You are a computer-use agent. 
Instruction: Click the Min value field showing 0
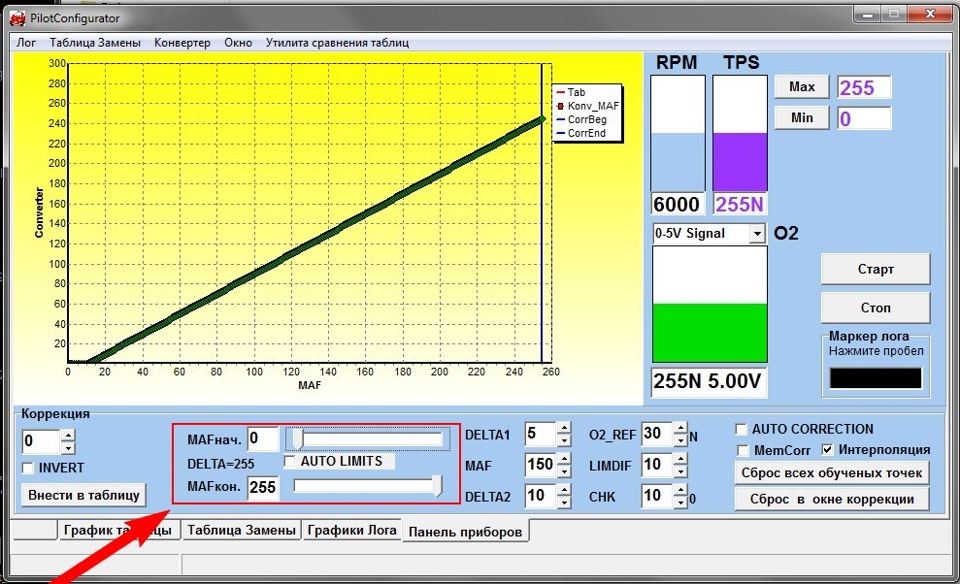pos(864,118)
